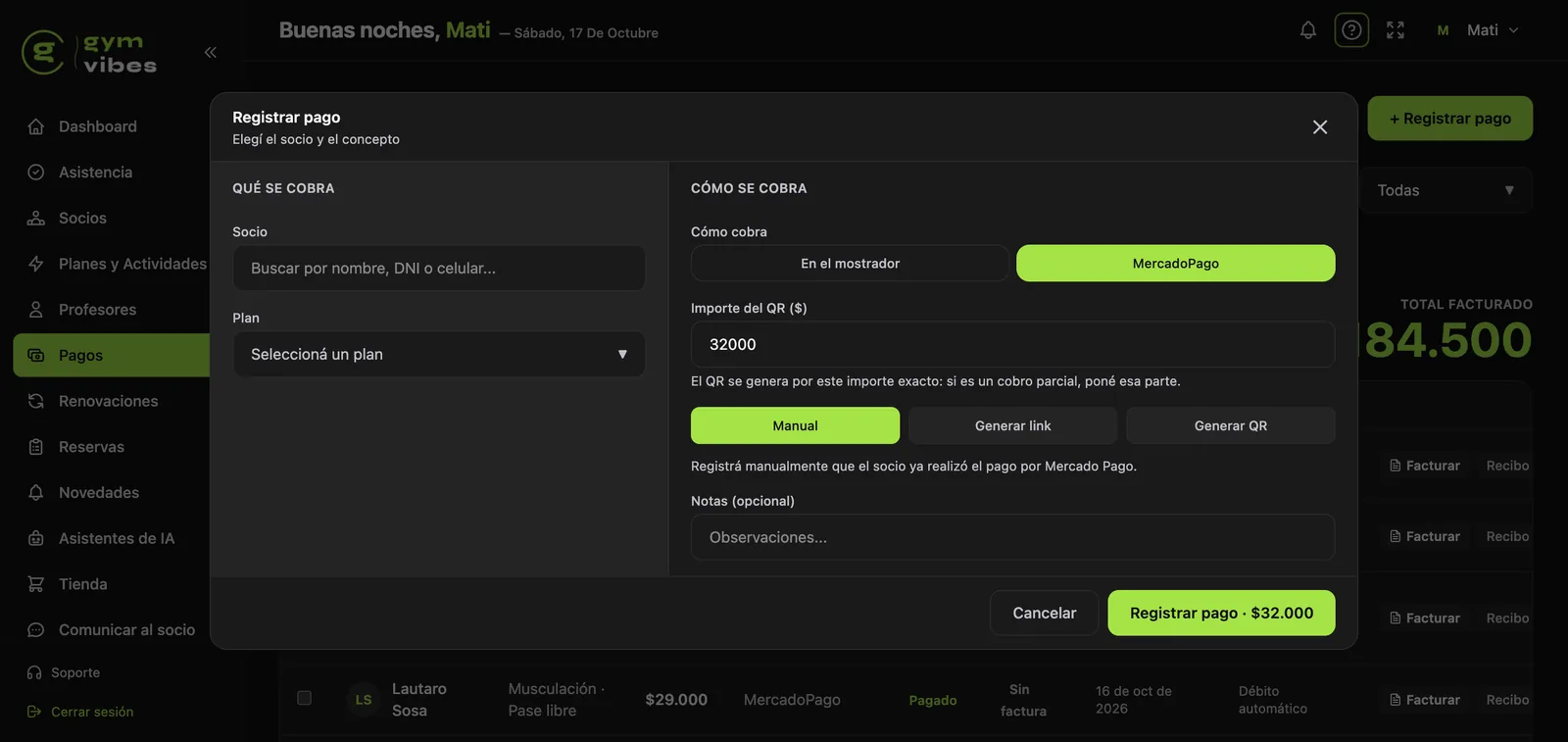Go to Pagos section
This screenshot has width=1568, height=742.
coord(112,355)
